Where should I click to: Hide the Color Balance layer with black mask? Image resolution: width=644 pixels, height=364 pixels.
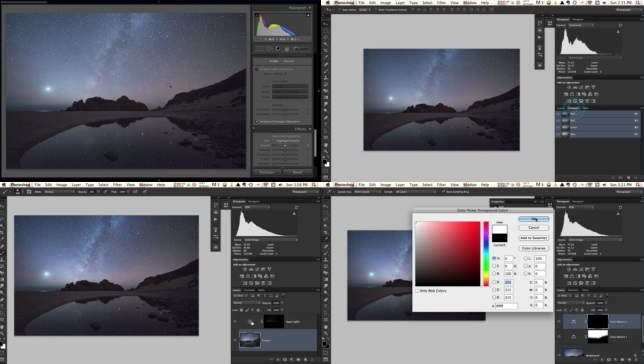tap(559, 322)
